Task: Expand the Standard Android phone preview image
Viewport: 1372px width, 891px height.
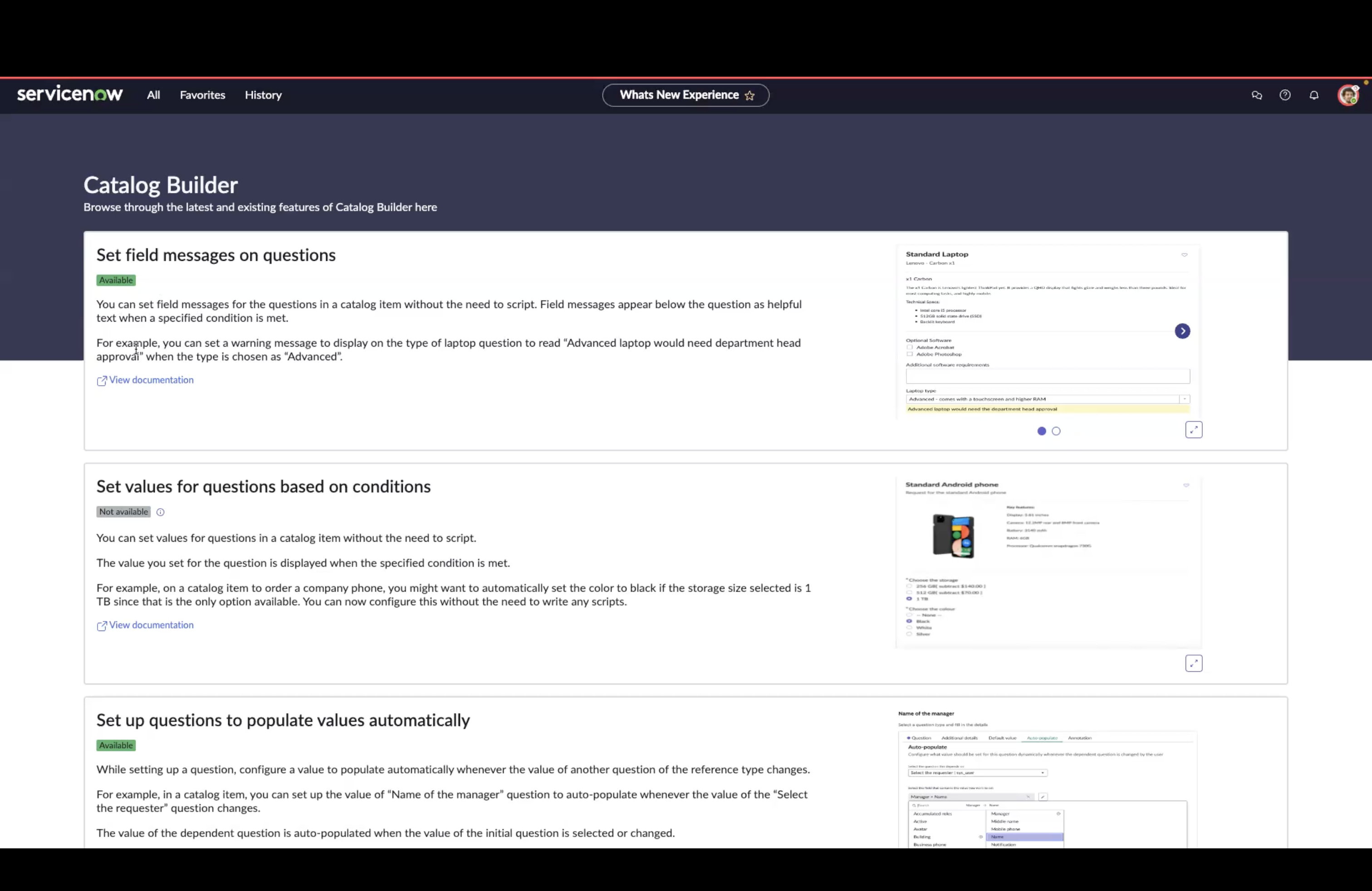Action: click(x=1194, y=663)
